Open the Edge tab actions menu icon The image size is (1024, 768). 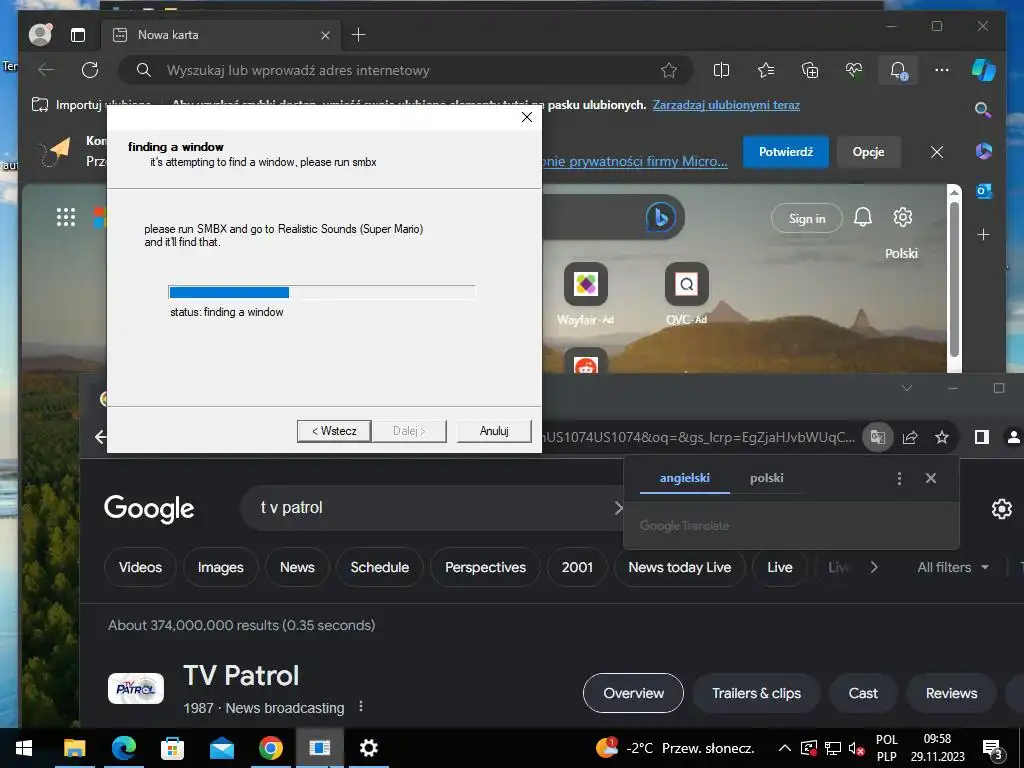78,35
